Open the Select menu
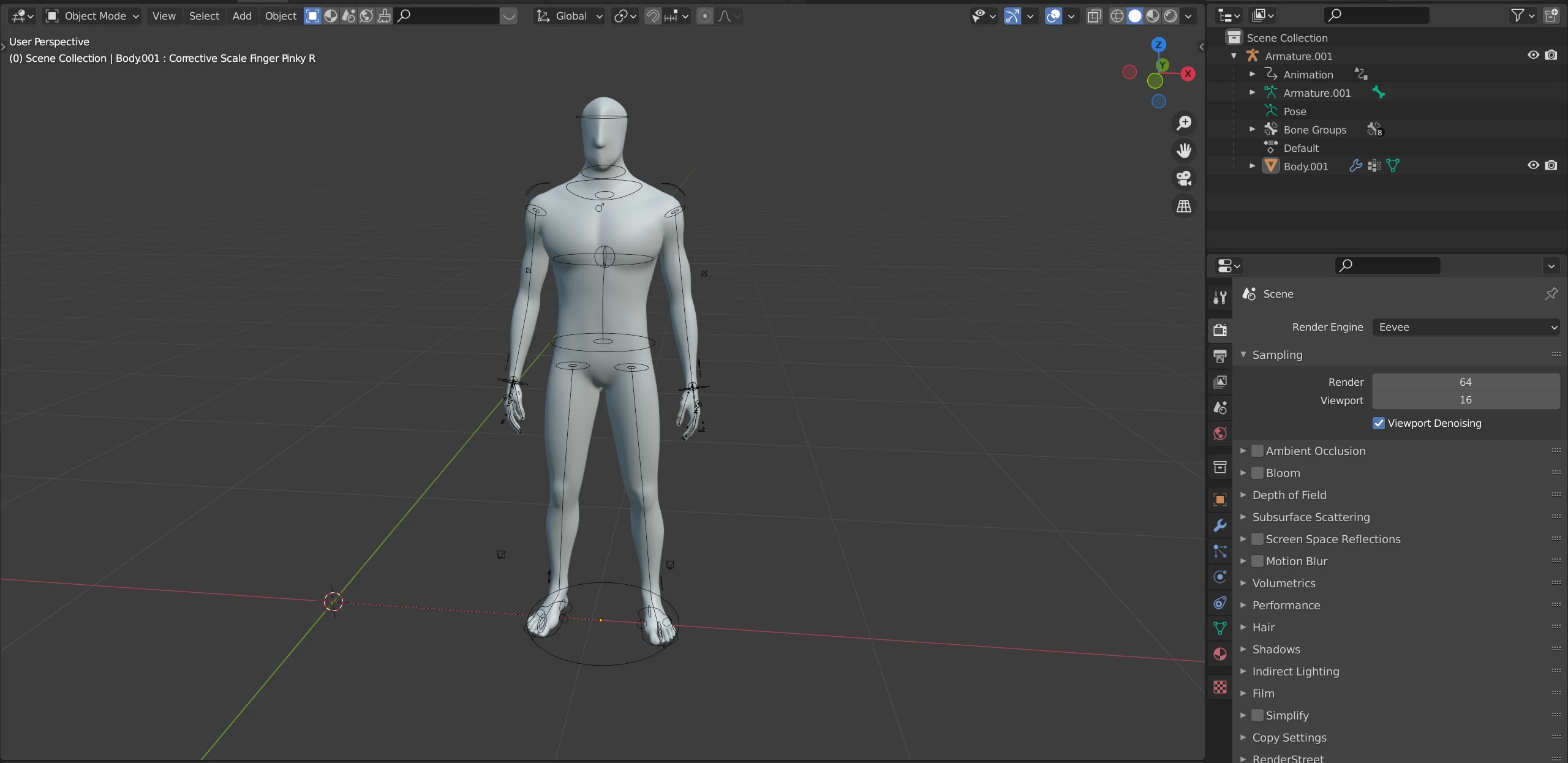Image resolution: width=1568 pixels, height=763 pixels. tap(204, 16)
